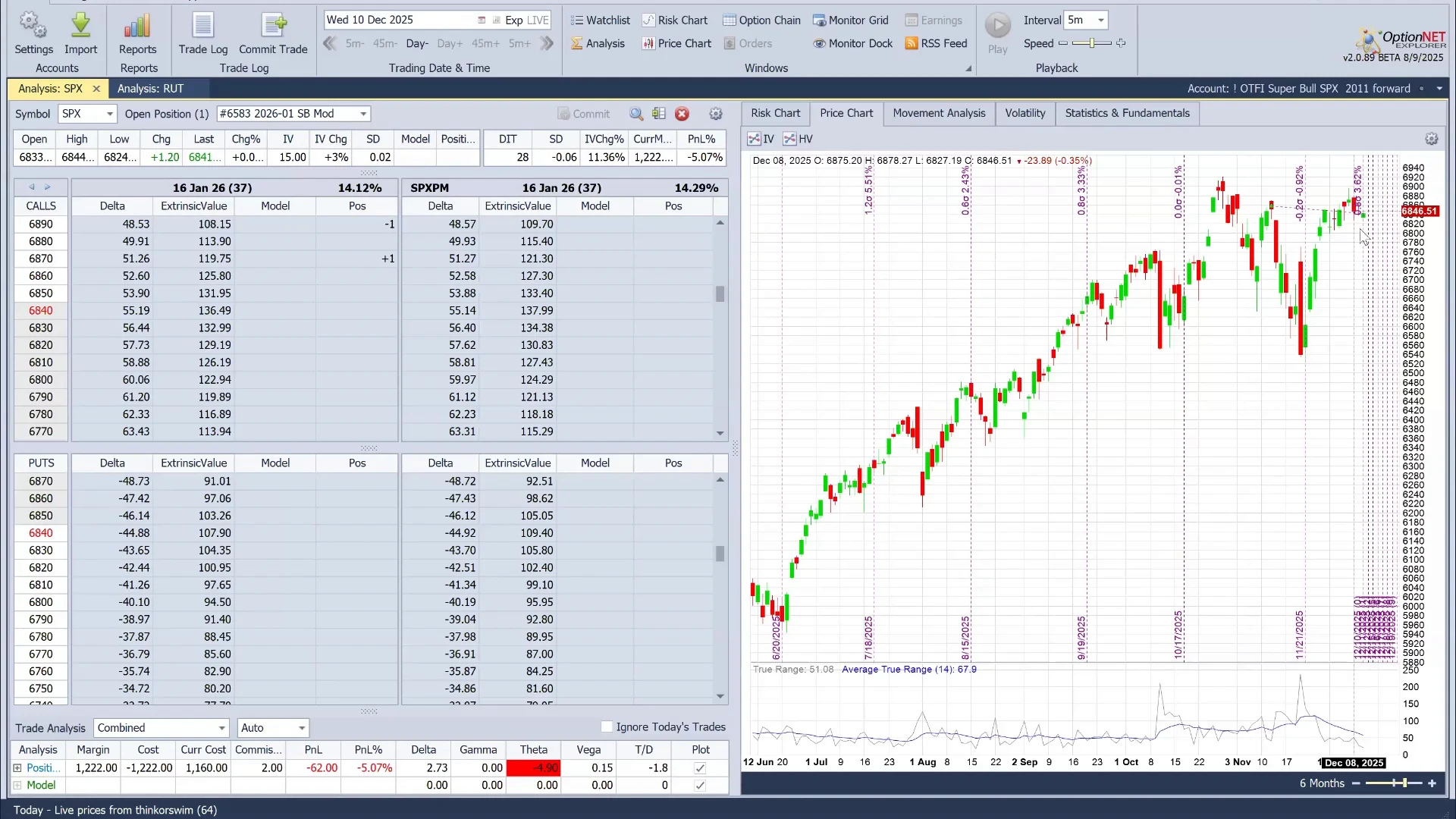Viewport: 1456px width, 819px height.
Task: Click the green columns icon beside the magnifier
Action: (x=658, y=114)
